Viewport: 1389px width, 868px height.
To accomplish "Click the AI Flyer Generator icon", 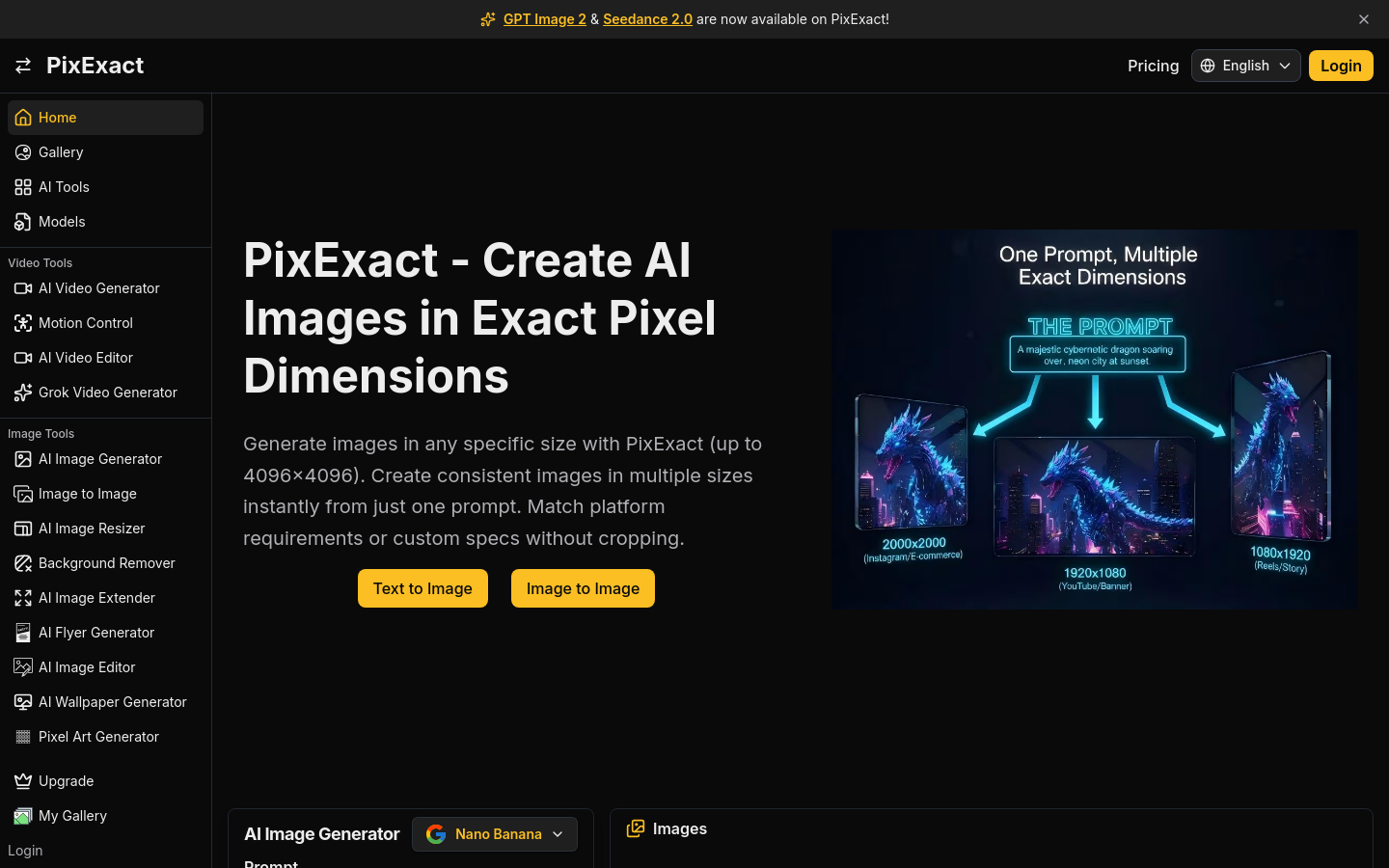I will coord(23,633).
